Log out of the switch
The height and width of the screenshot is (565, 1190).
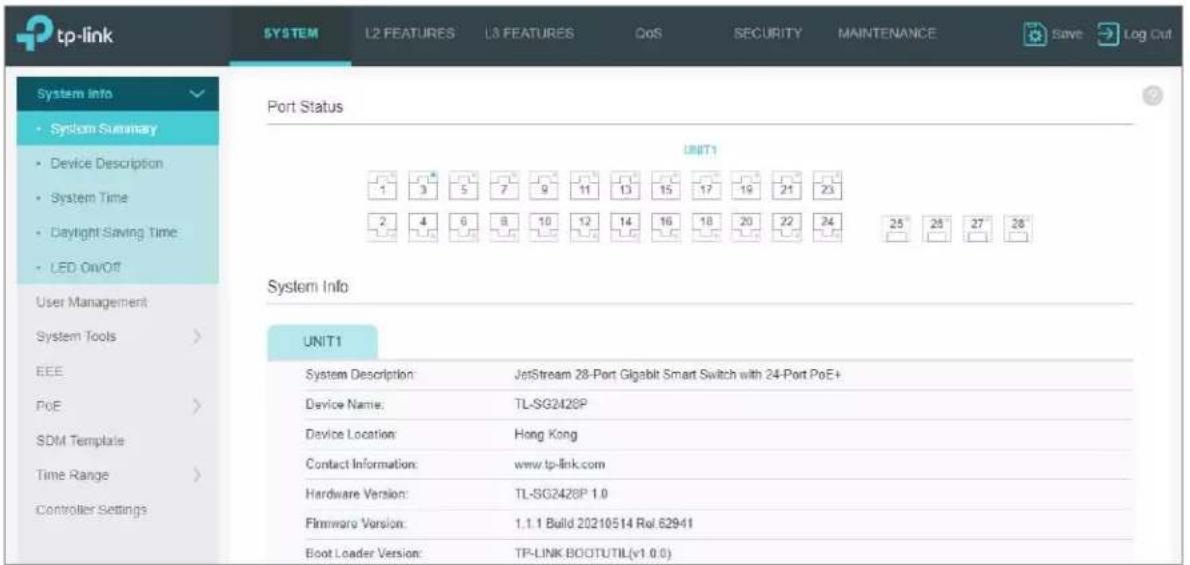tap(1135, 33)
